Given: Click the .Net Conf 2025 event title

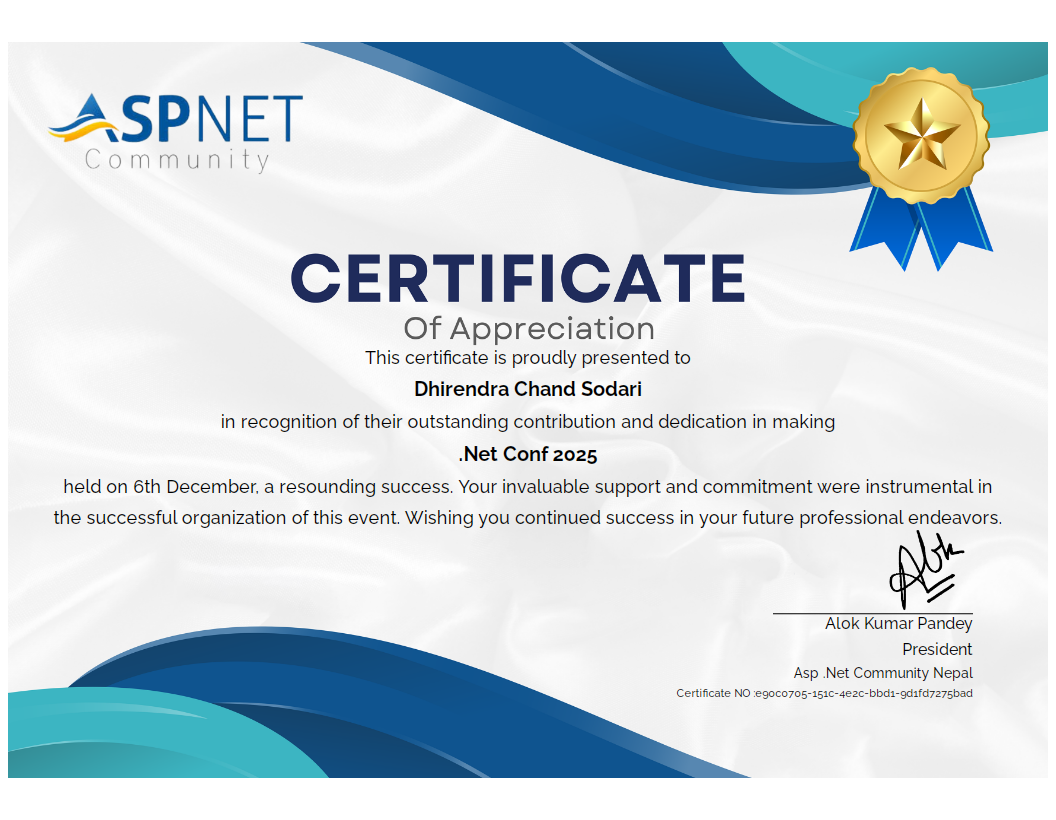Looking at the screenshot, I should point(528,455).
